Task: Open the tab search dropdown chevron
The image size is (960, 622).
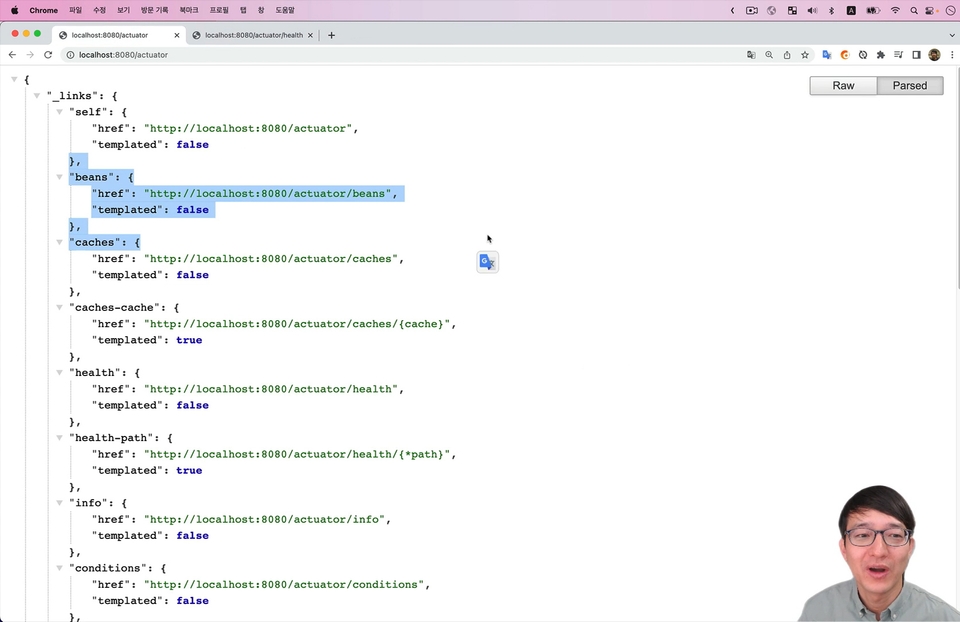Action: click(x=951, y=35)
